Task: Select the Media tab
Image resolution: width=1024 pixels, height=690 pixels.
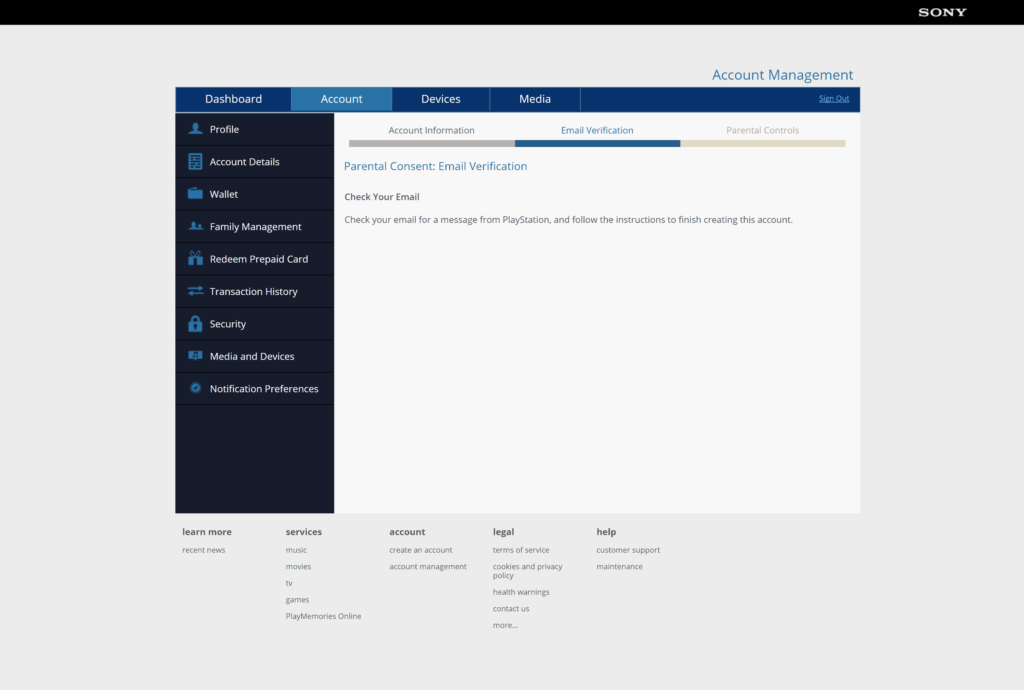Action: 535,98
